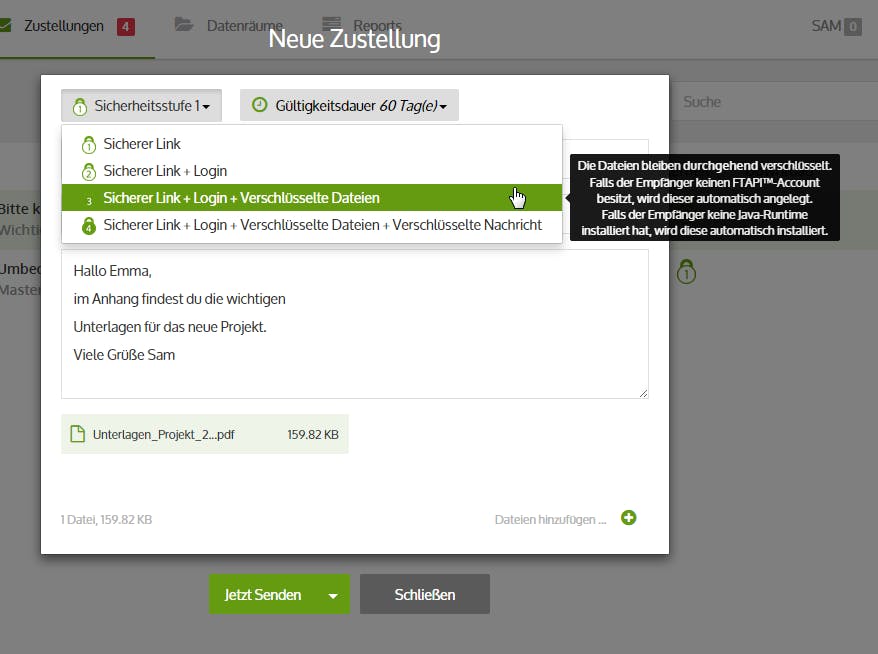Open the Gültigkeitsdauer 60 Tag(e) dropdown

point(349,105)
